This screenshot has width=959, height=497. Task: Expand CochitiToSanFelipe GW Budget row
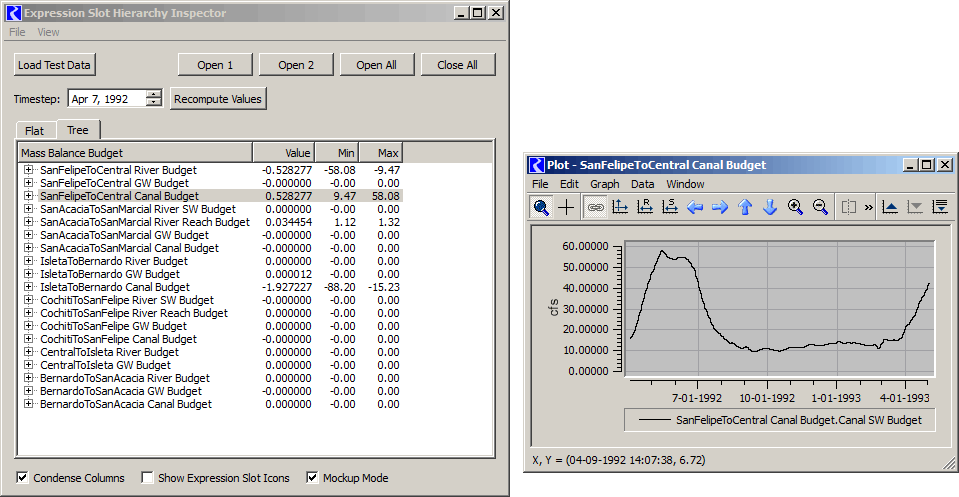tap(28, 326)
